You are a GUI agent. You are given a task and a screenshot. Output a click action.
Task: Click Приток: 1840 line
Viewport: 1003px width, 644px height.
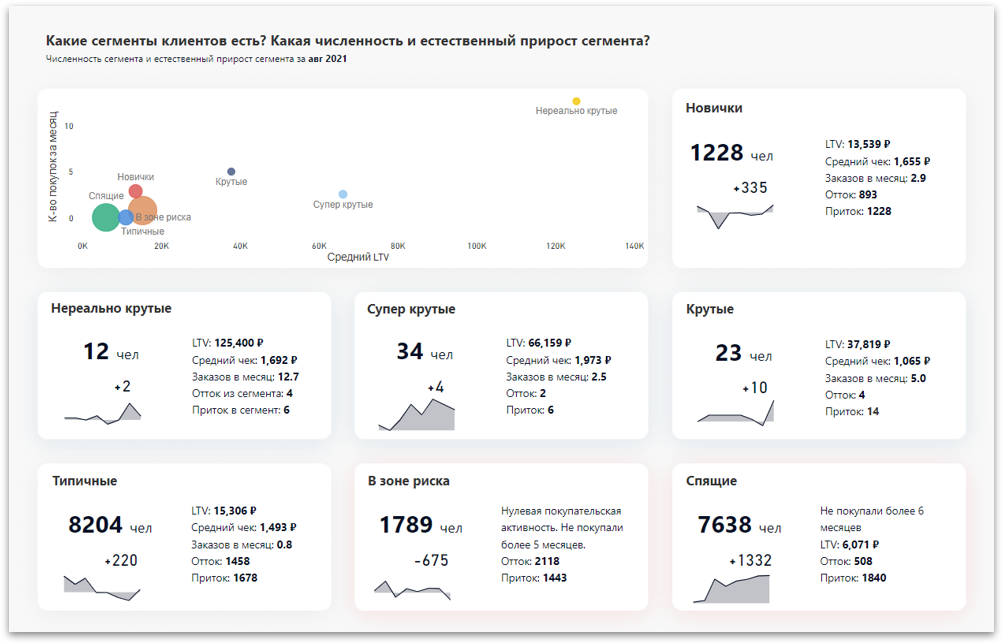[853, 577]
